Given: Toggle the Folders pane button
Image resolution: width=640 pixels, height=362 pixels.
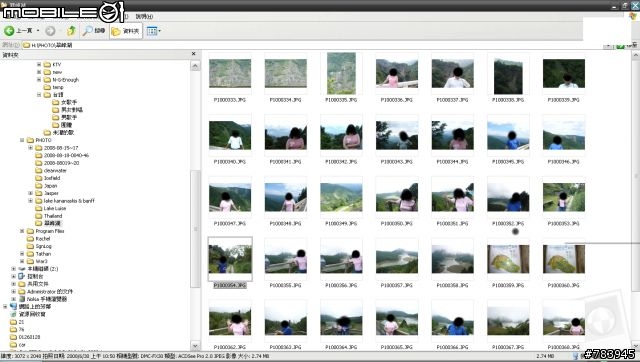Looking at the screenshot, I should tap(126, 31).
